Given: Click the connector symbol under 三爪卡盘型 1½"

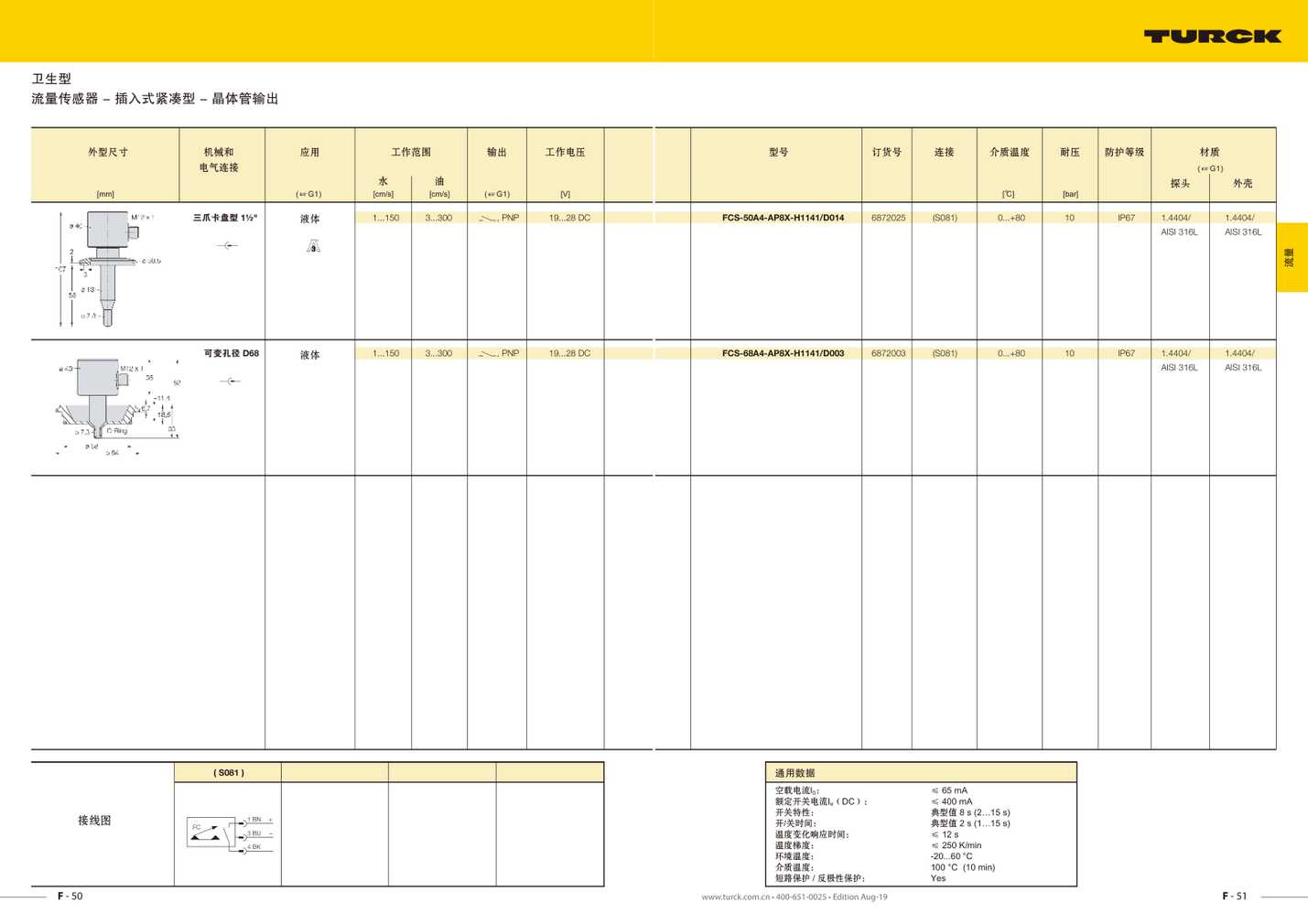Looking at the screenshot, I should (227, 245).
